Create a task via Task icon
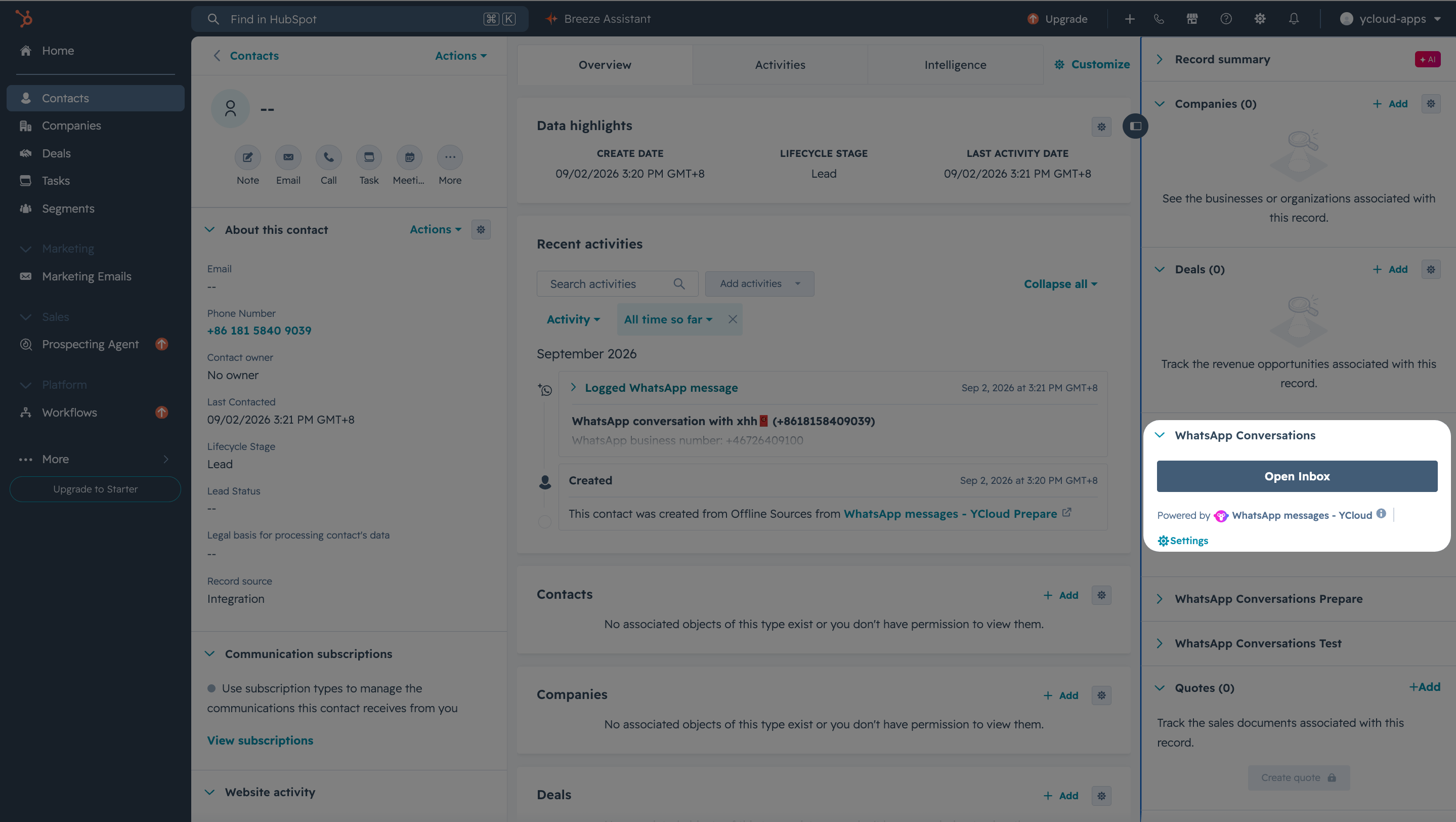 point(369,157)
